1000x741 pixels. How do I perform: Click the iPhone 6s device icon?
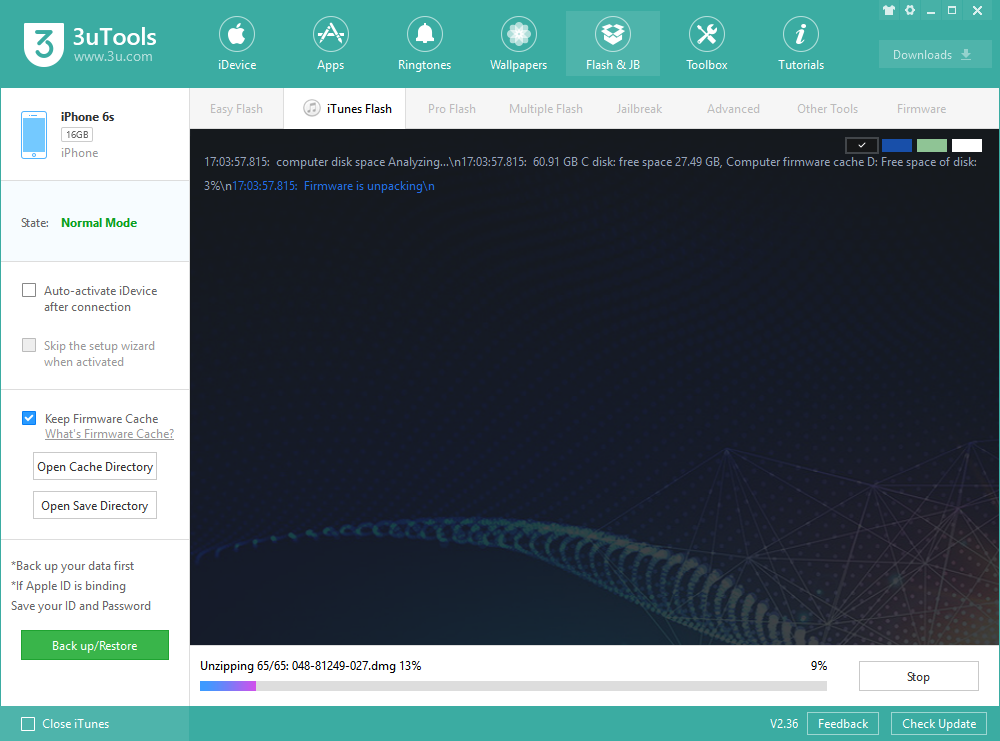pos(34,135)
